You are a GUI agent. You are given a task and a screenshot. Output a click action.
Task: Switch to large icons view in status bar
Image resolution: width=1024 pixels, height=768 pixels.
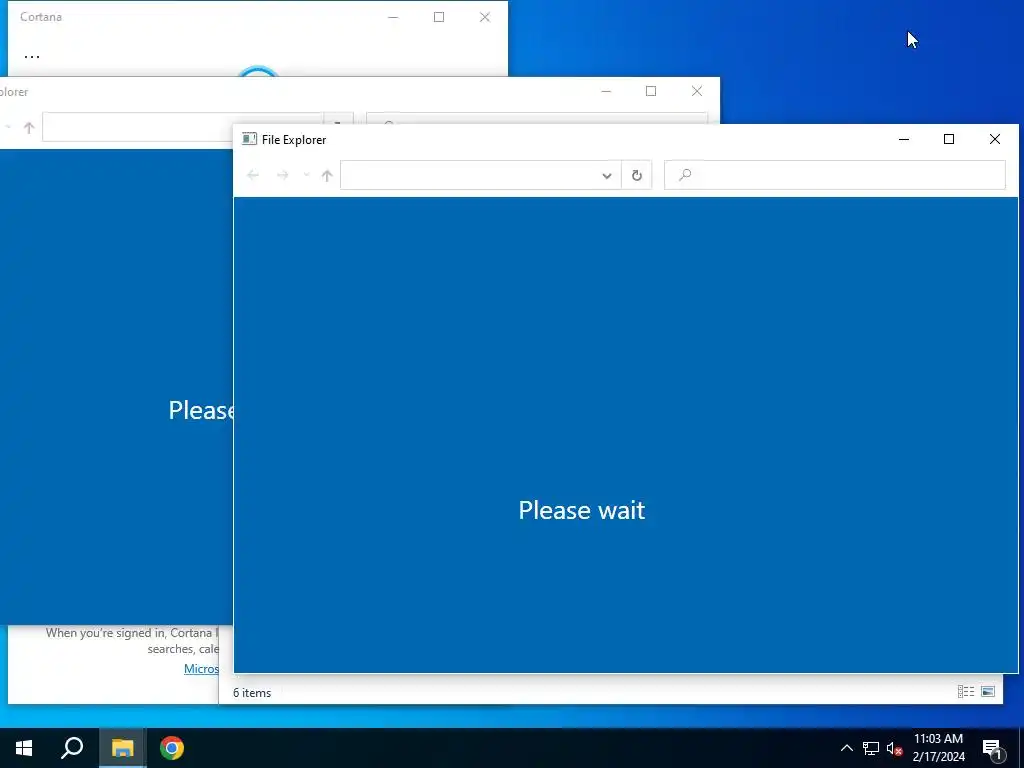pos(988,692)
